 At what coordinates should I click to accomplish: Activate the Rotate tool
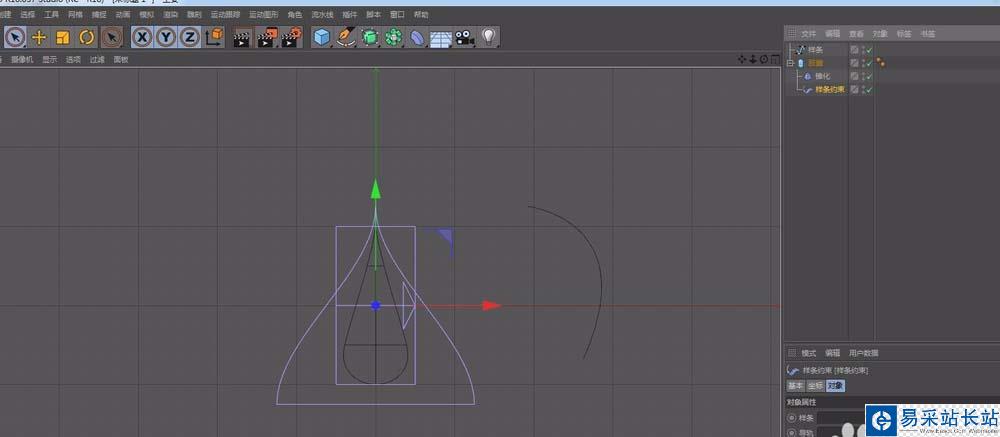pyautogui.click(x=86, y=38)
